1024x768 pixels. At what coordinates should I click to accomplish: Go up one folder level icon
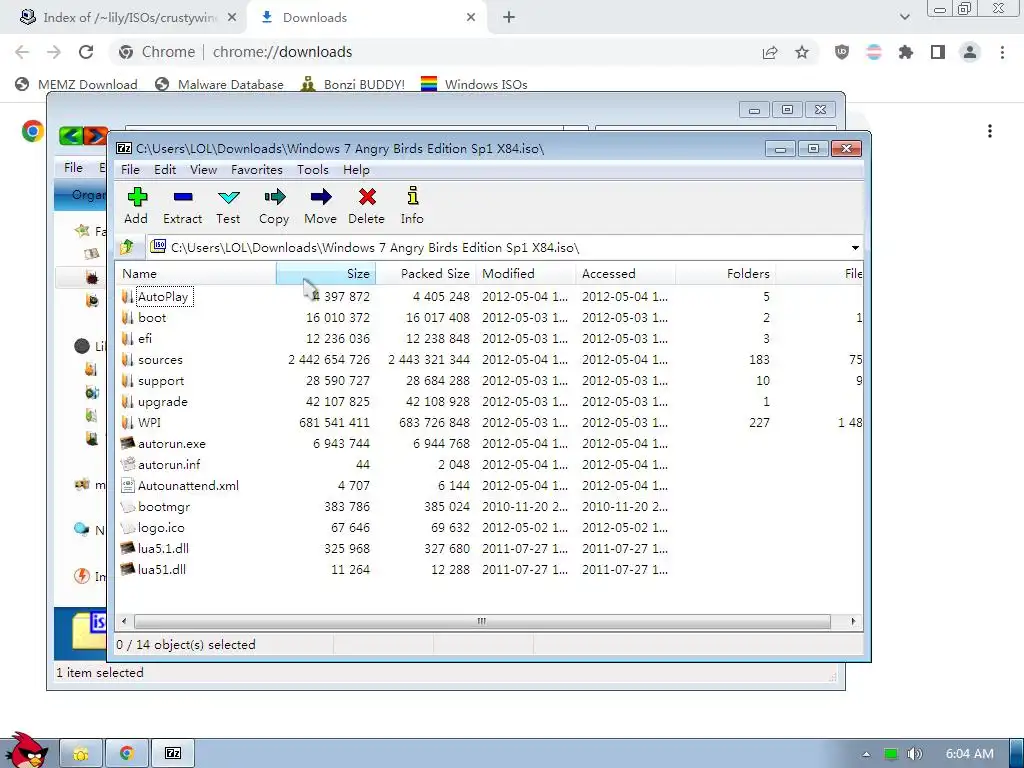(x=127, y=247)
